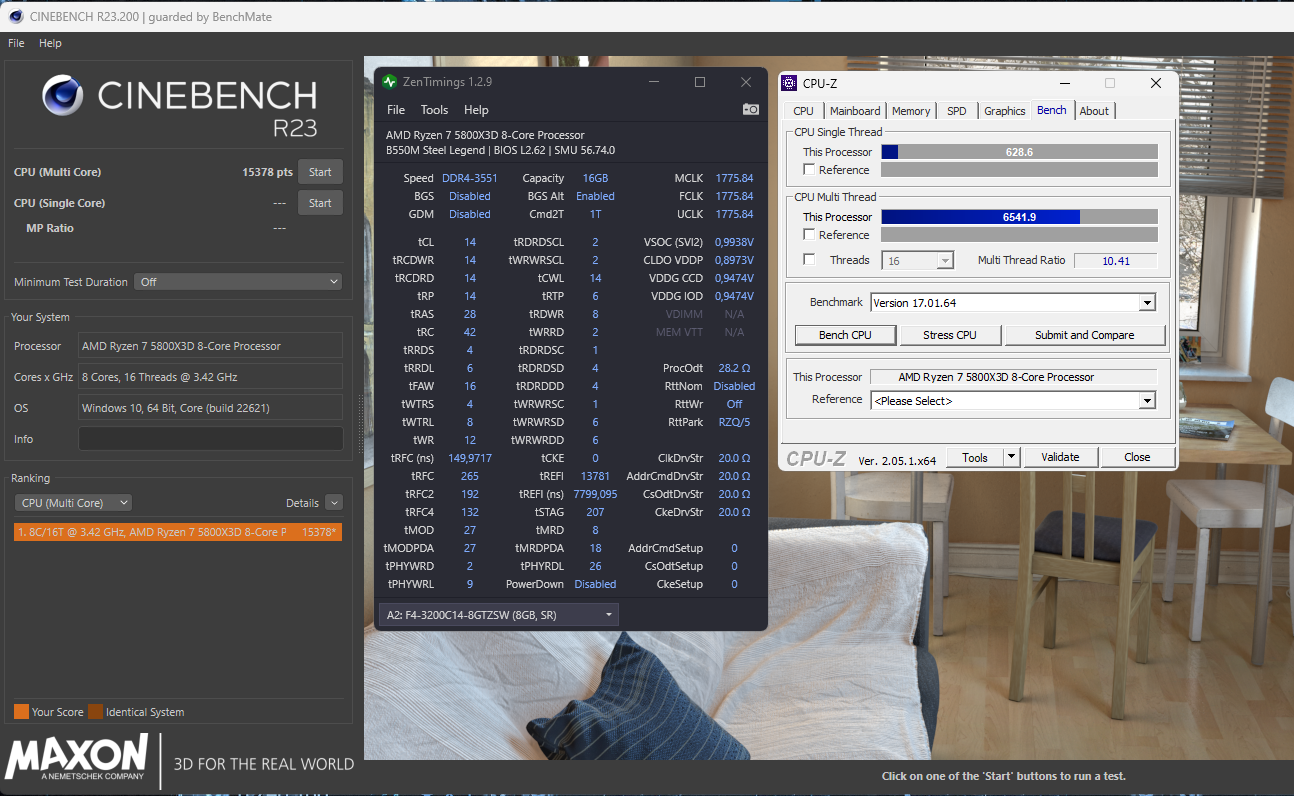Open ZenTimings File menu

click(396, 110)
